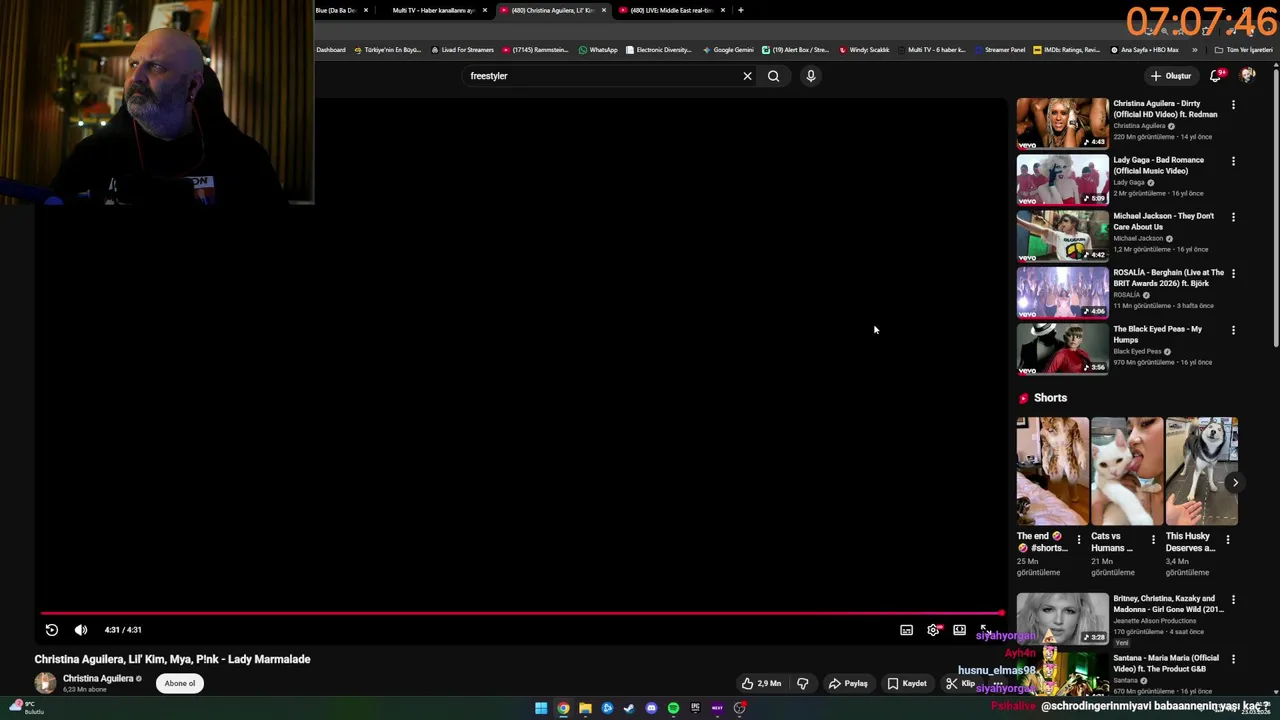Open Discord from the taskbar
Screen dimensions: 1280x720
(651, 708)
